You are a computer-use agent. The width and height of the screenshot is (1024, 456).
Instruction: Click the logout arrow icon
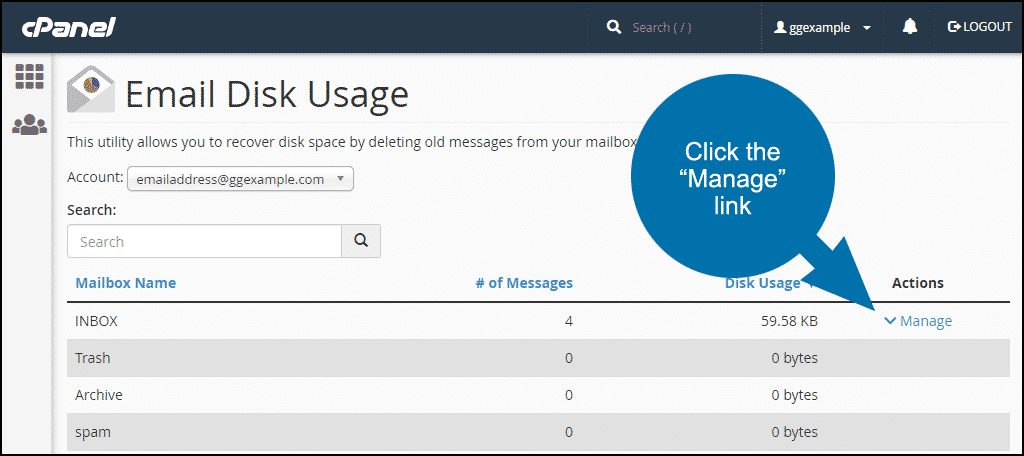(954, 27)
